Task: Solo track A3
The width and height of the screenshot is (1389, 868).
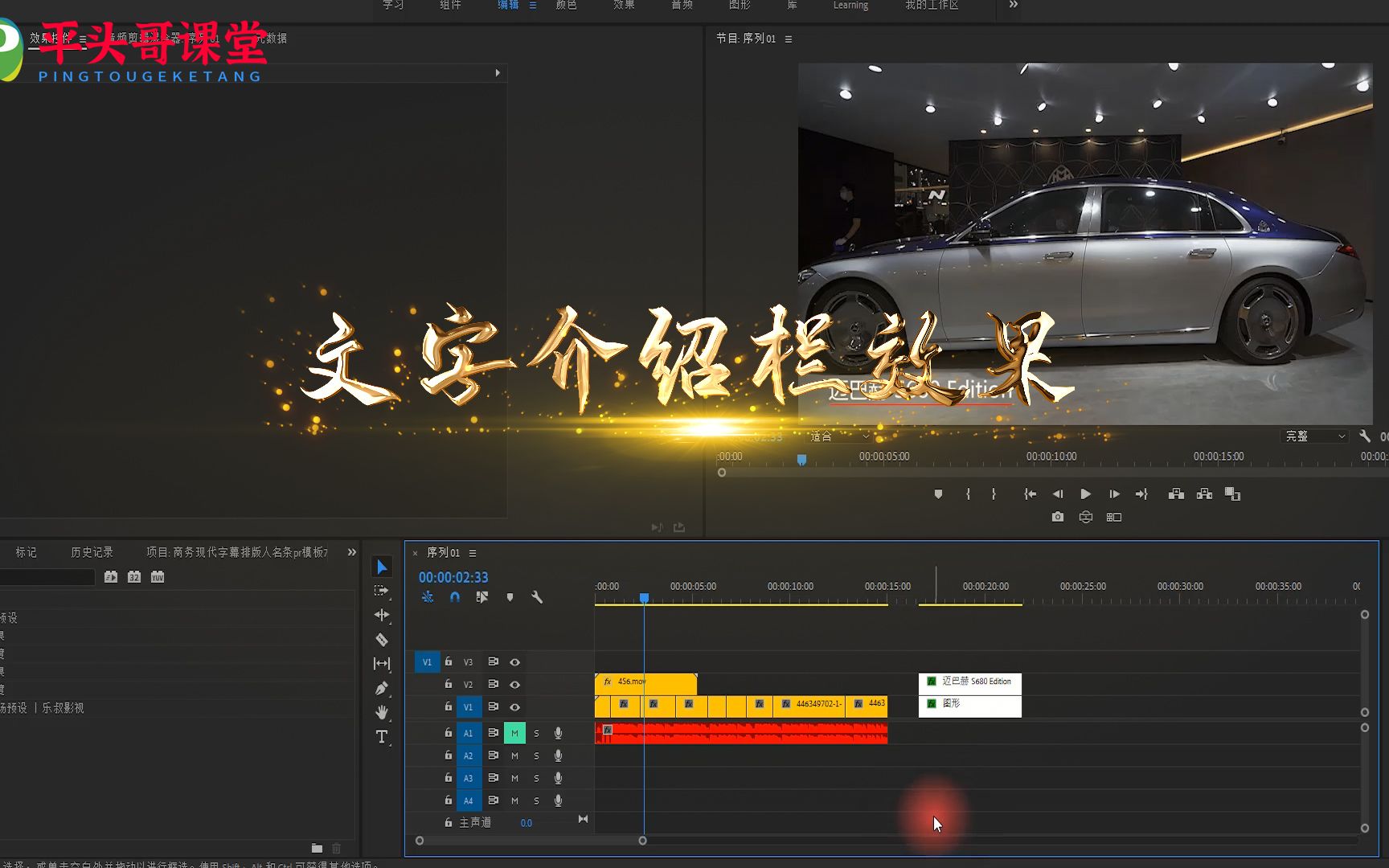Action: coord(537,778)
